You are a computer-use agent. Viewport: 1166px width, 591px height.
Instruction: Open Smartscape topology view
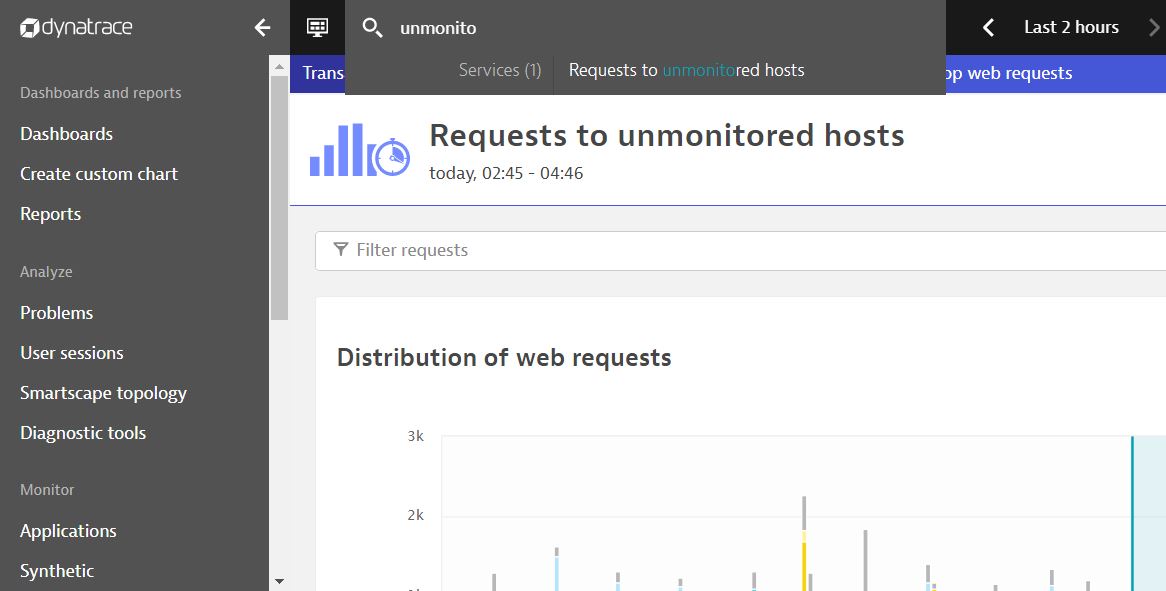(103, 393)
